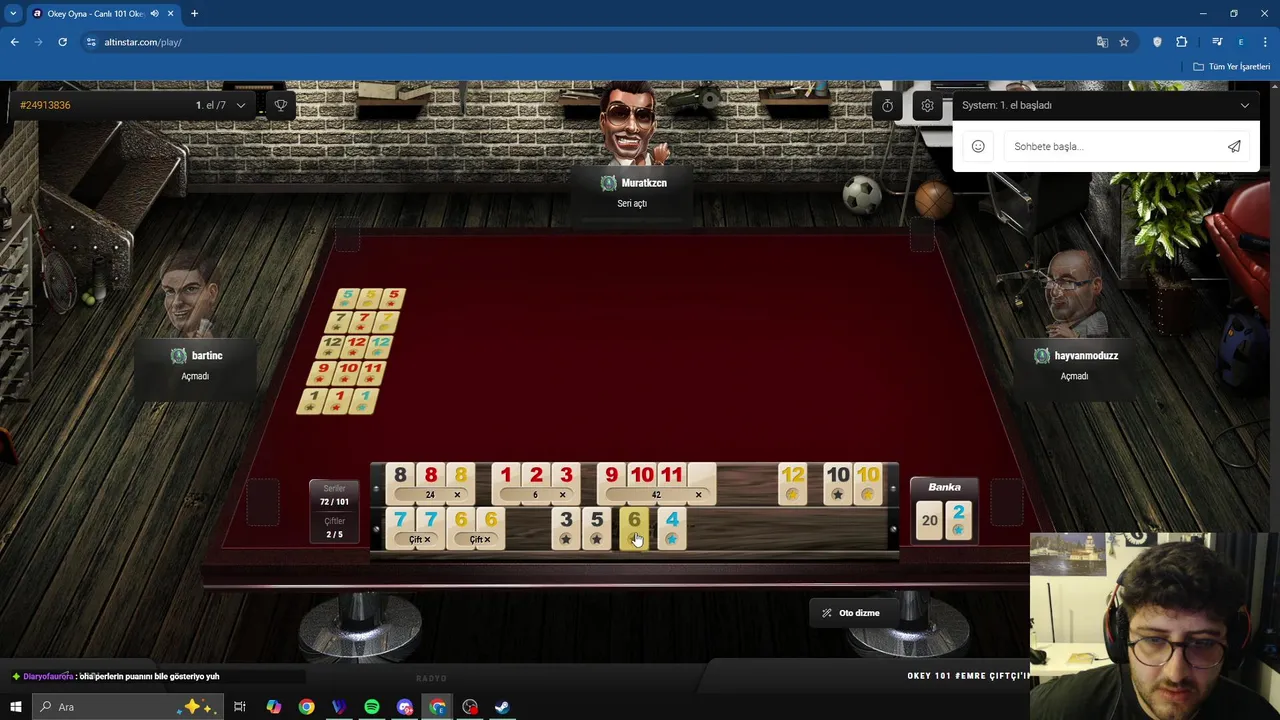Viewport: 1280px width, 720px height.
Task: Click the game ID #24913836
Action: pyautogui.click(x=45, y=105)
